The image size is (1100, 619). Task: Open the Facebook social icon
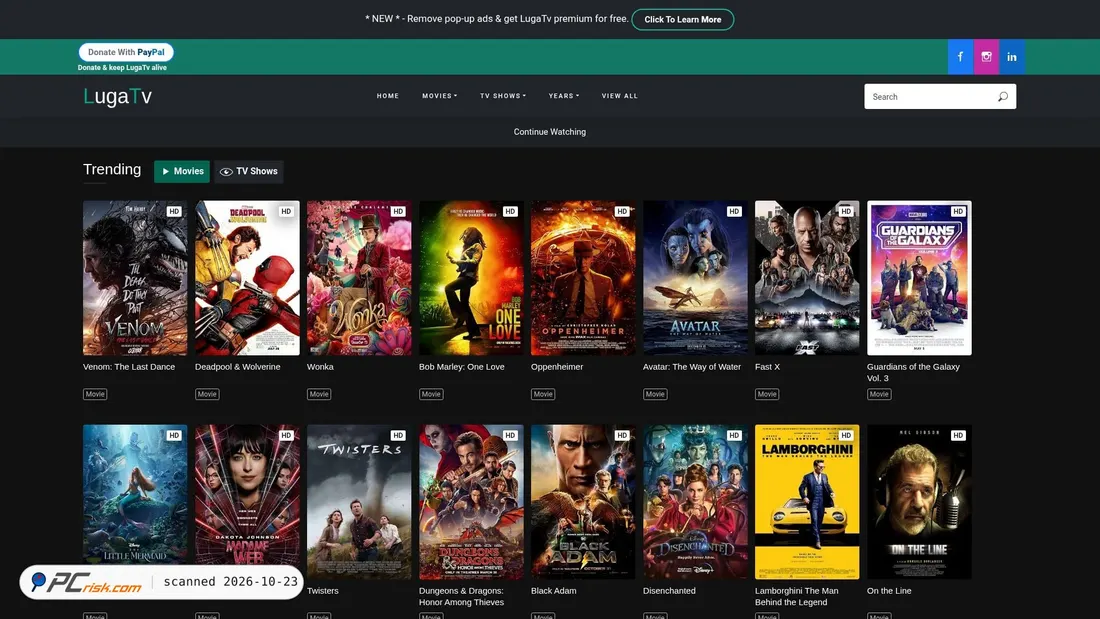(x=960, y=57)
